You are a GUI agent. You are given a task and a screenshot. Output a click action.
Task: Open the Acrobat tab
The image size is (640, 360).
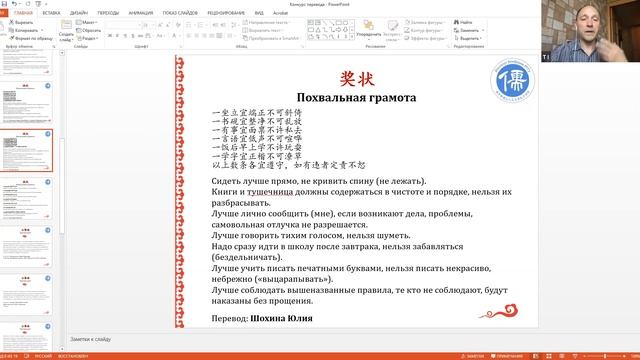pos(280,13)
